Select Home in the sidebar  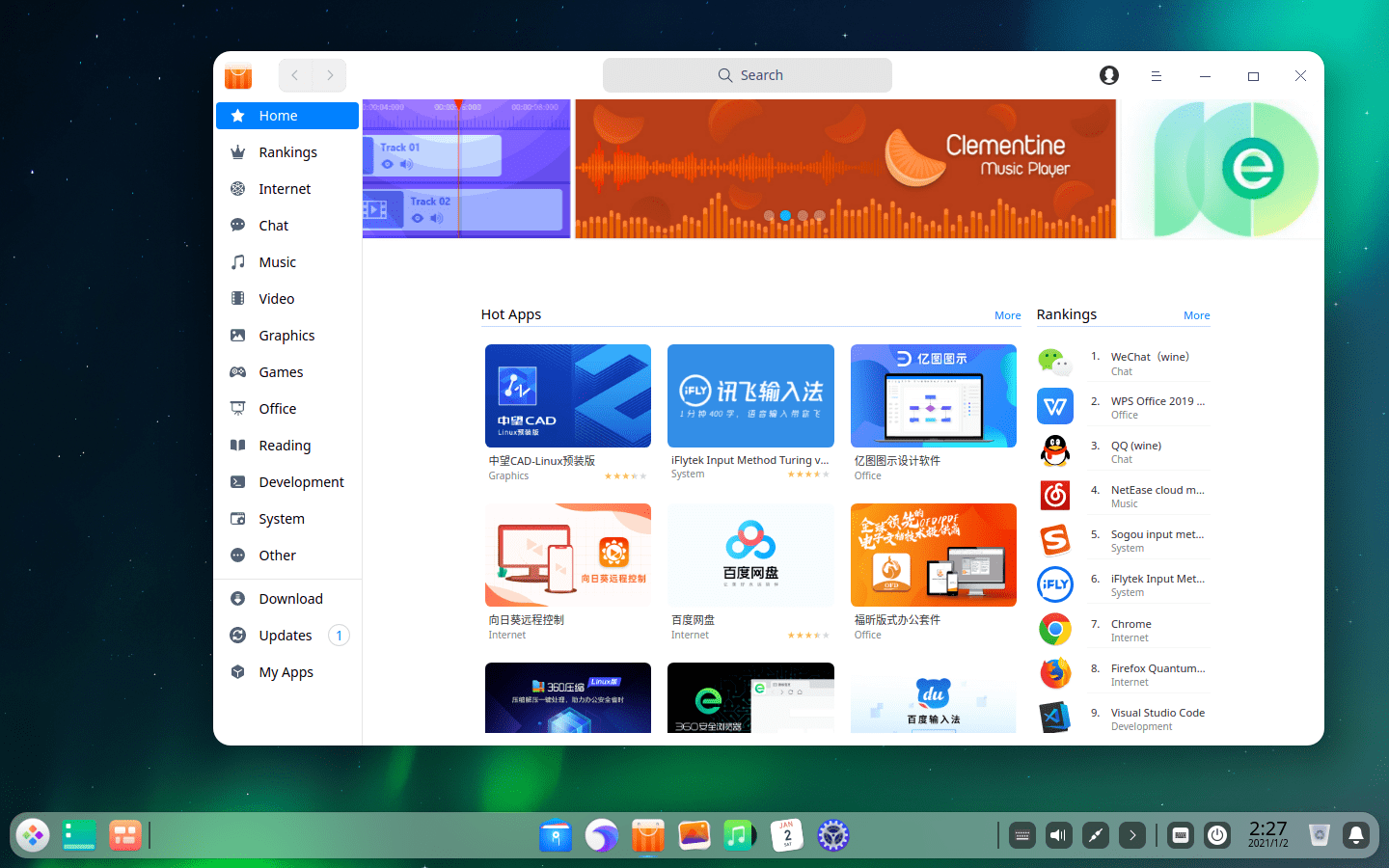(x=287, y=116)
